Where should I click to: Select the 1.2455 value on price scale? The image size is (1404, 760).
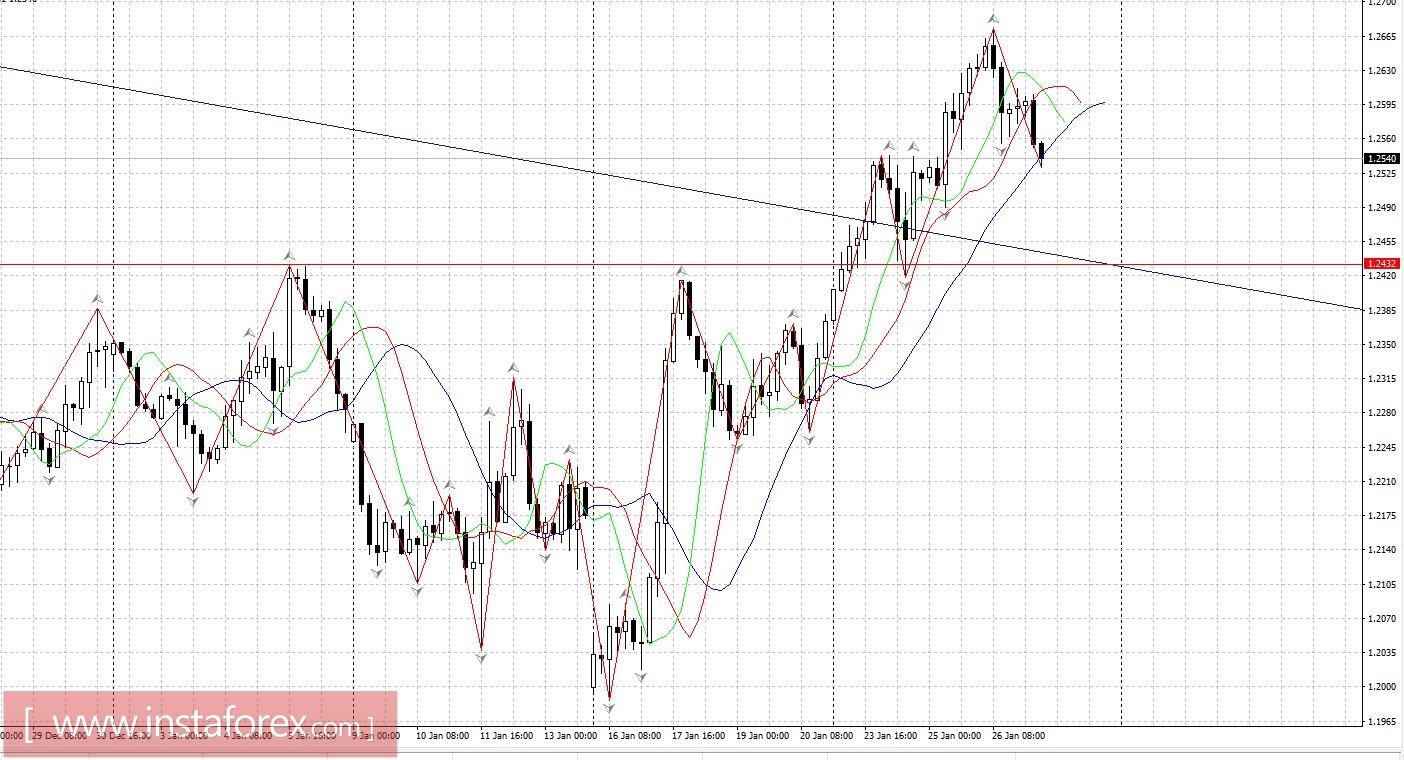[1382, 242]
